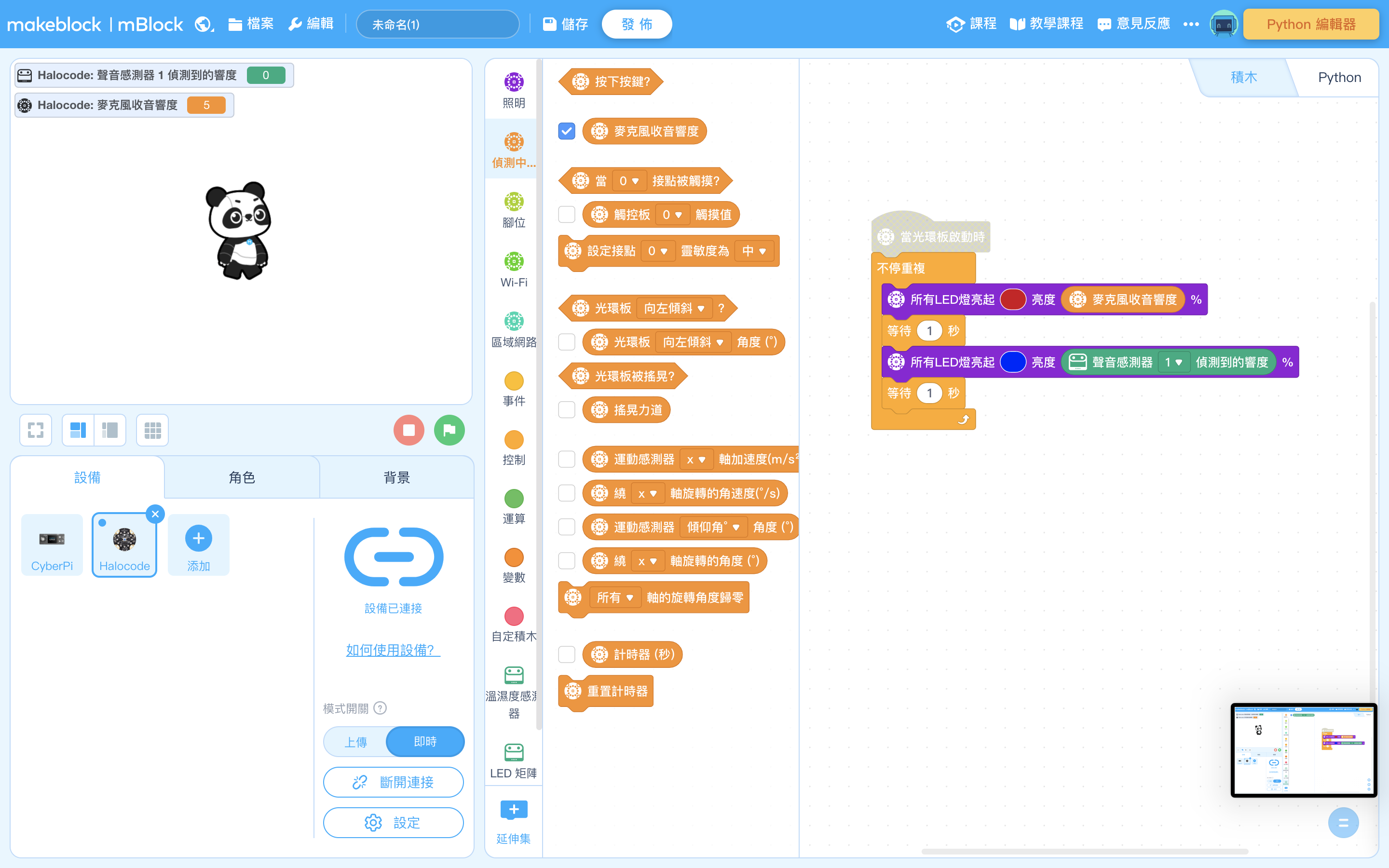Switch mode toggle to 上傳

point(356,742)
